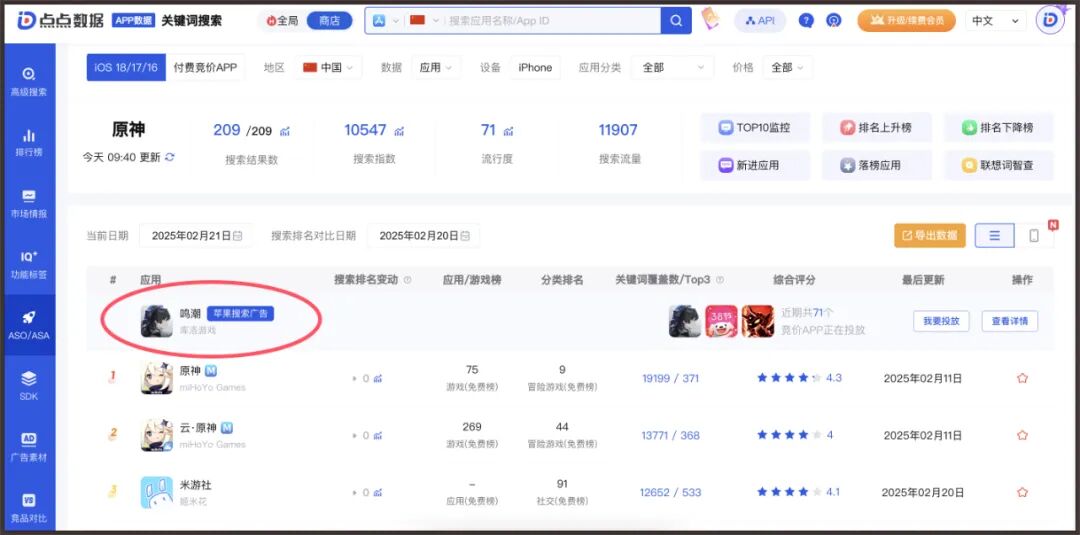Open Market Intelligence (市场情报) sidebar item
Image resolution: width=1080 pixels, height=535 pixels.
tap(29, 203)
